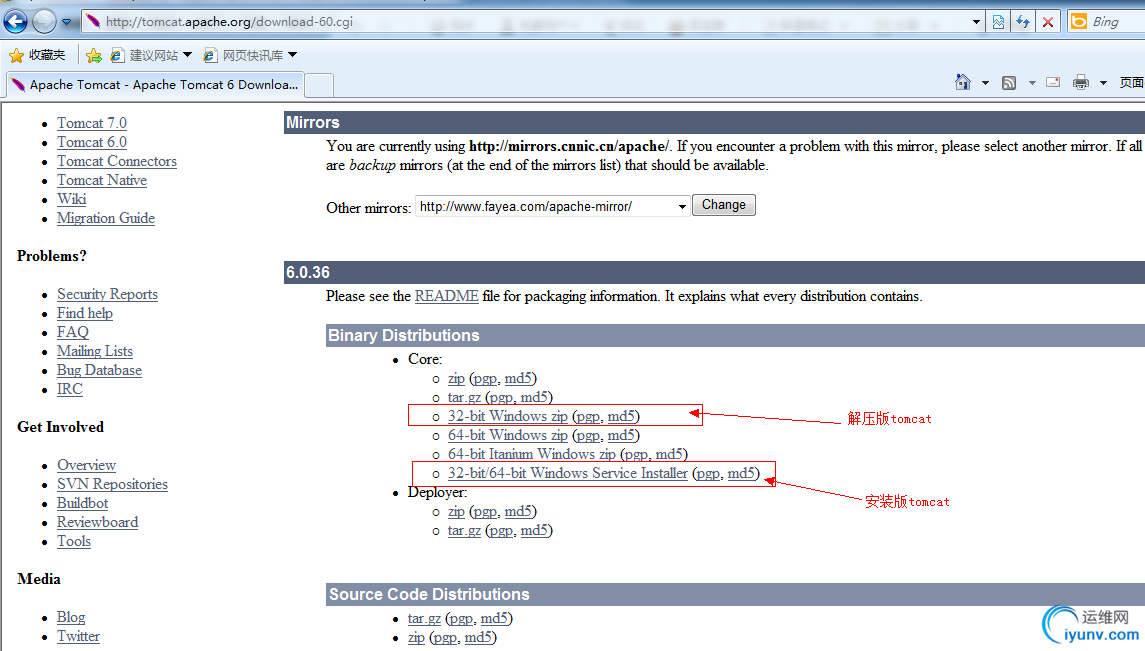Open the Blog link
The width and height of the screenshot is (1145, 651).
click(71, 617)
